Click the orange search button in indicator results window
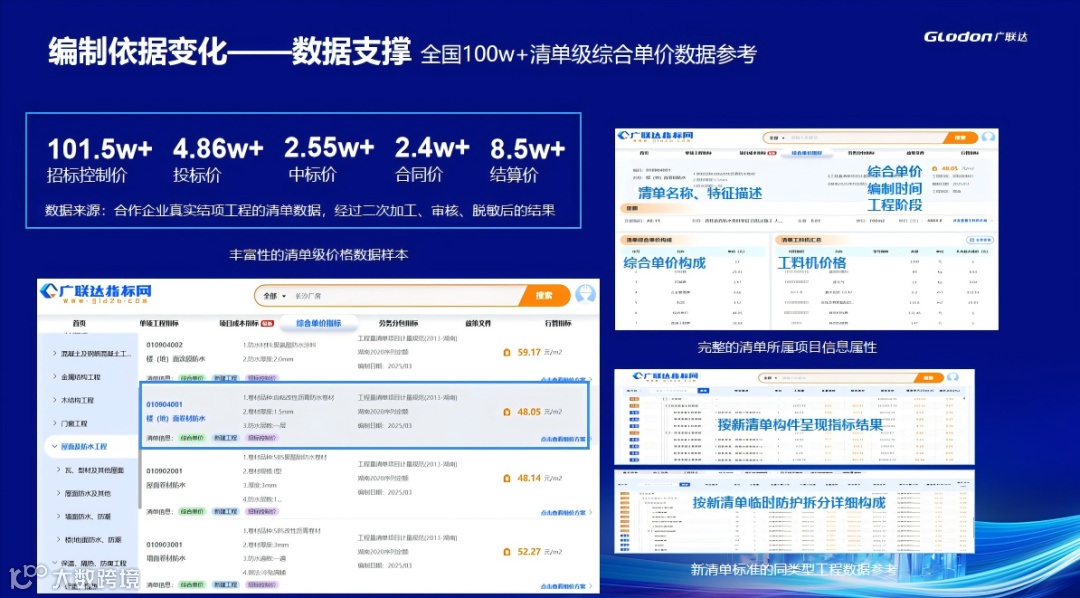This screenshot has width=1080, height=598. click(x=928, y=378)
